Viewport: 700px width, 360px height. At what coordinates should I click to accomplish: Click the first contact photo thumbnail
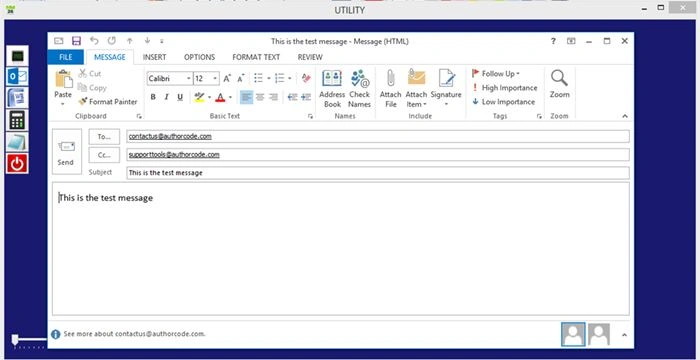[x=573, y=335]
